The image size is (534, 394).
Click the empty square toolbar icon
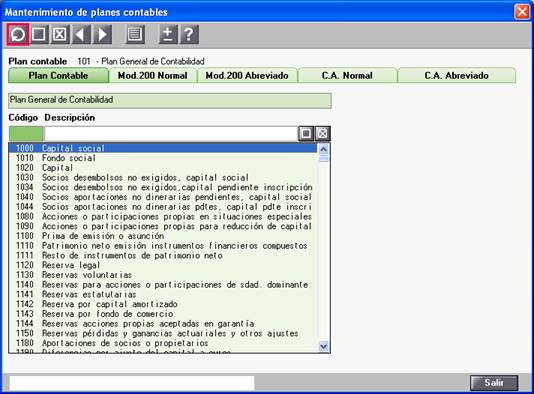click(39, 34)
